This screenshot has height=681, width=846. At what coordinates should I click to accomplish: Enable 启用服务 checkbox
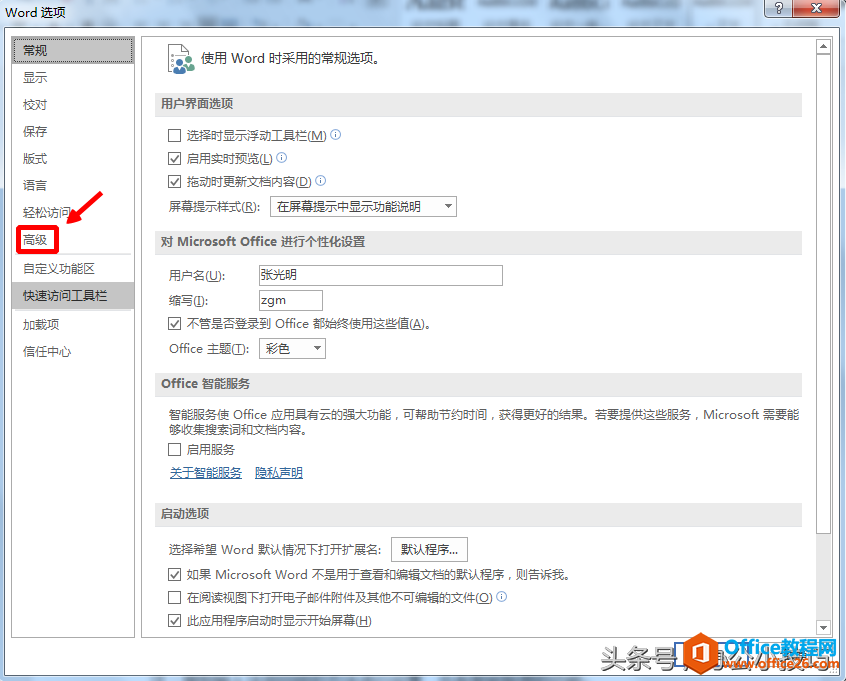pyautogui.click(x=174, y=450)
